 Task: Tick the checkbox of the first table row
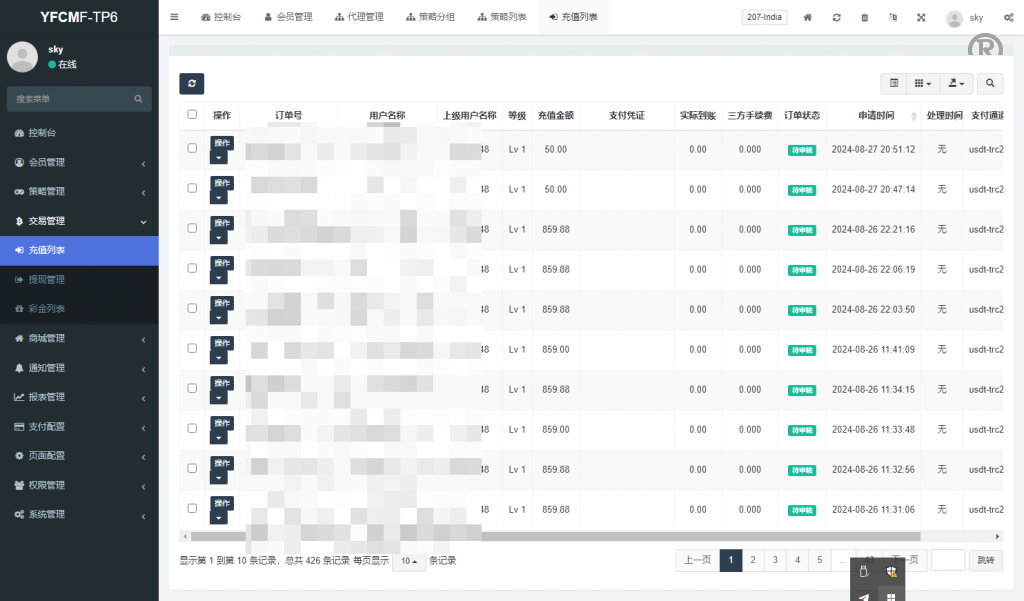[x=192, y=149]
